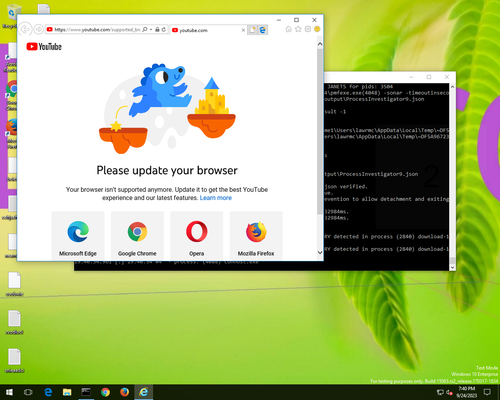Click the YouTube logo

click(x=44, y=47)
